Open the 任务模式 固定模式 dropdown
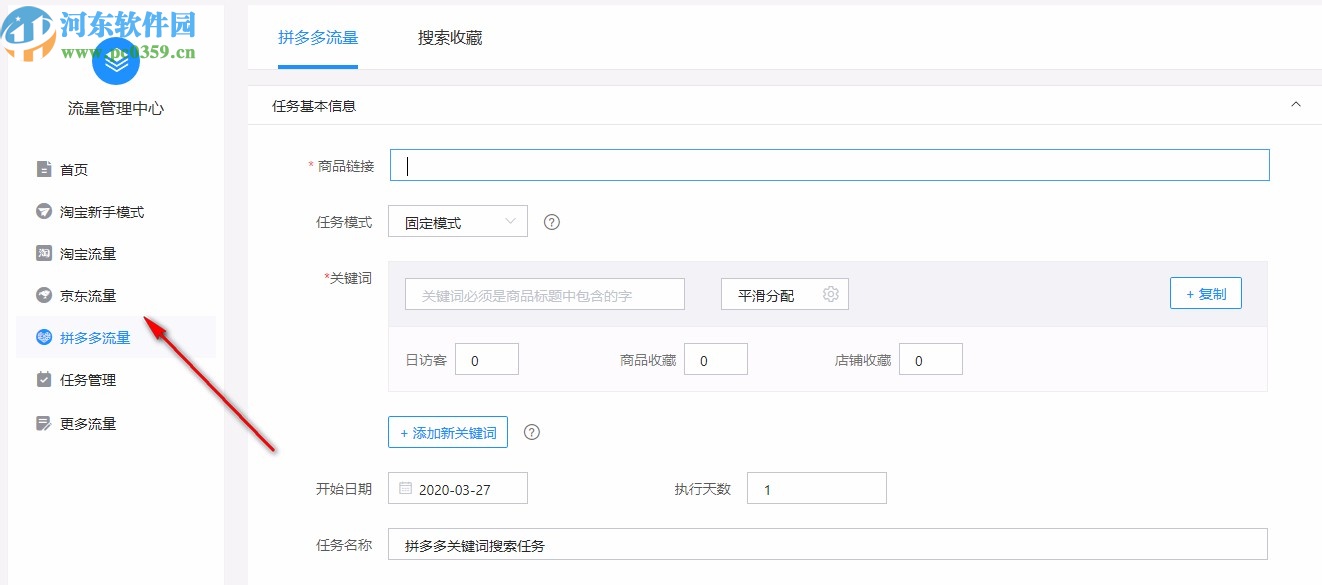1322x585 pixels. coord(458,222)
